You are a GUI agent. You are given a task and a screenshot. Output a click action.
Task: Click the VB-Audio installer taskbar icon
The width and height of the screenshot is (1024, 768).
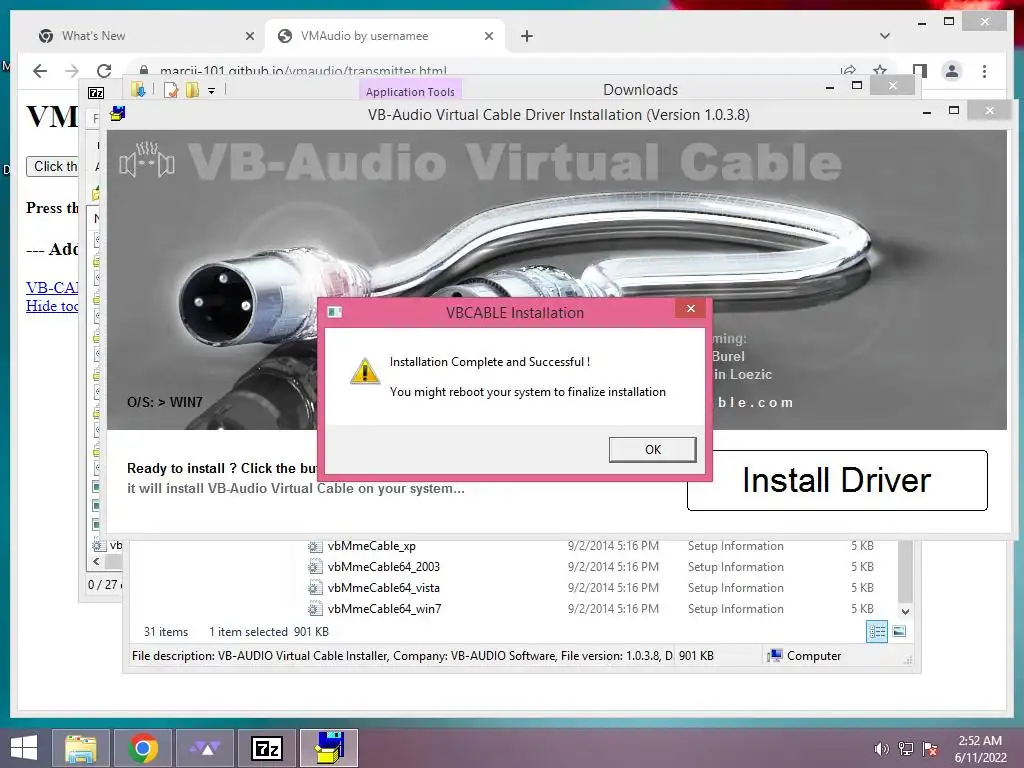click(329, 748)
